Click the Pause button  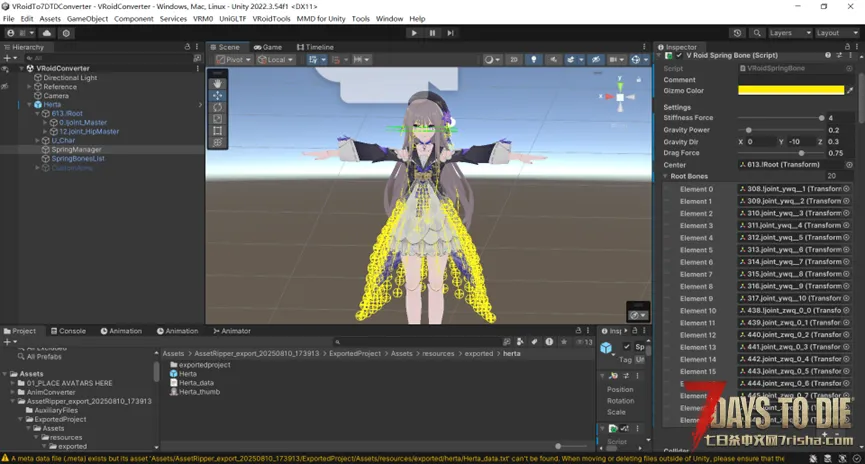(432, 33)
